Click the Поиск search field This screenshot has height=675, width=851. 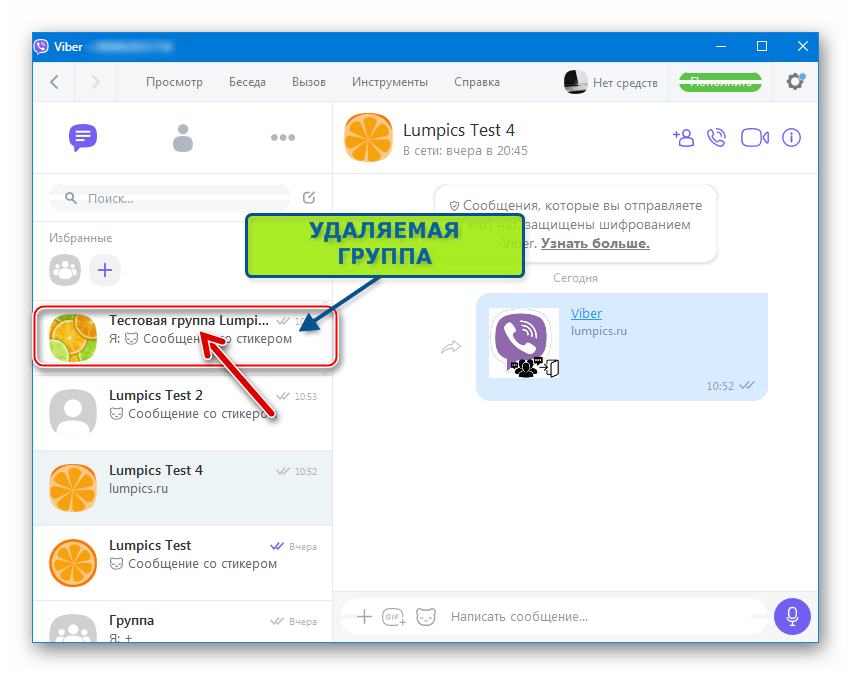[170, 198]
